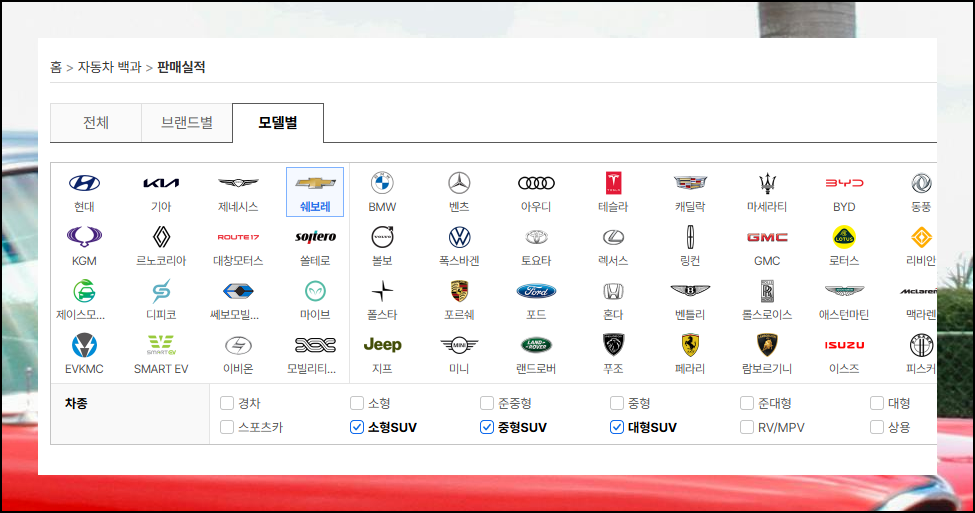
Task: Check the RV/MPV checkbox
Action: point(747,427)
